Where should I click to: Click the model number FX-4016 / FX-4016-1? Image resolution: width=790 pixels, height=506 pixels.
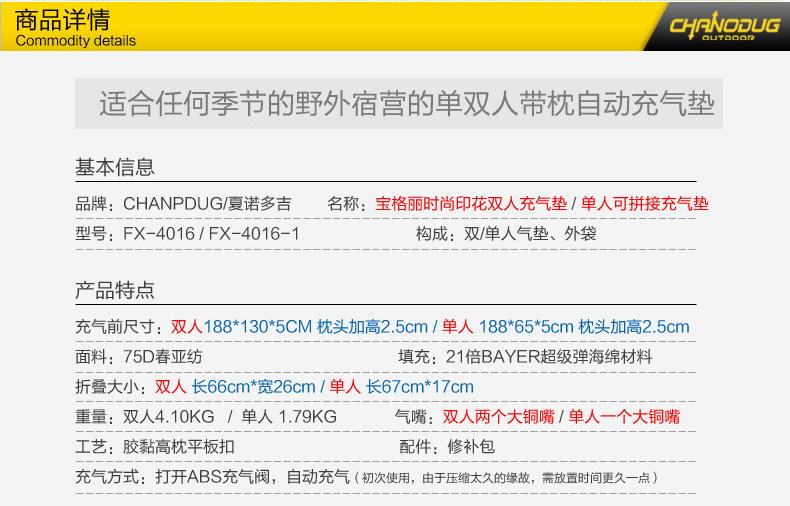pyautogui.click(x=211, y=234)
